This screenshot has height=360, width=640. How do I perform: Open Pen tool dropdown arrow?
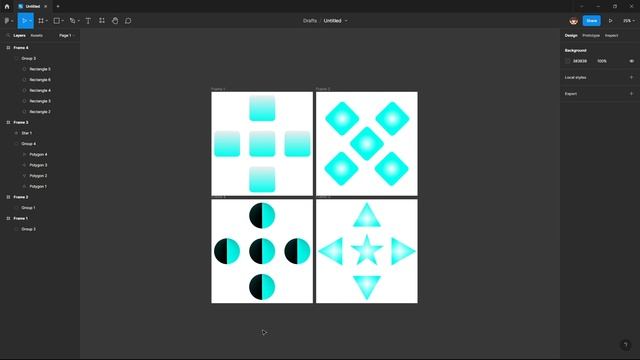(x=78, y=21)
